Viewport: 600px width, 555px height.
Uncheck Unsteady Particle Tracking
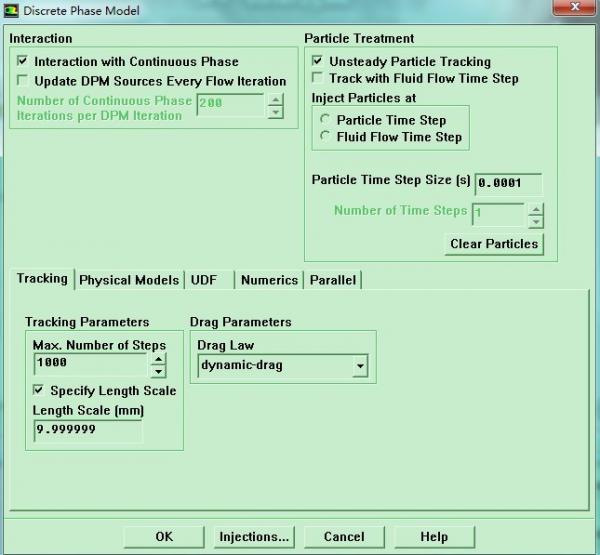pos(317,61)
